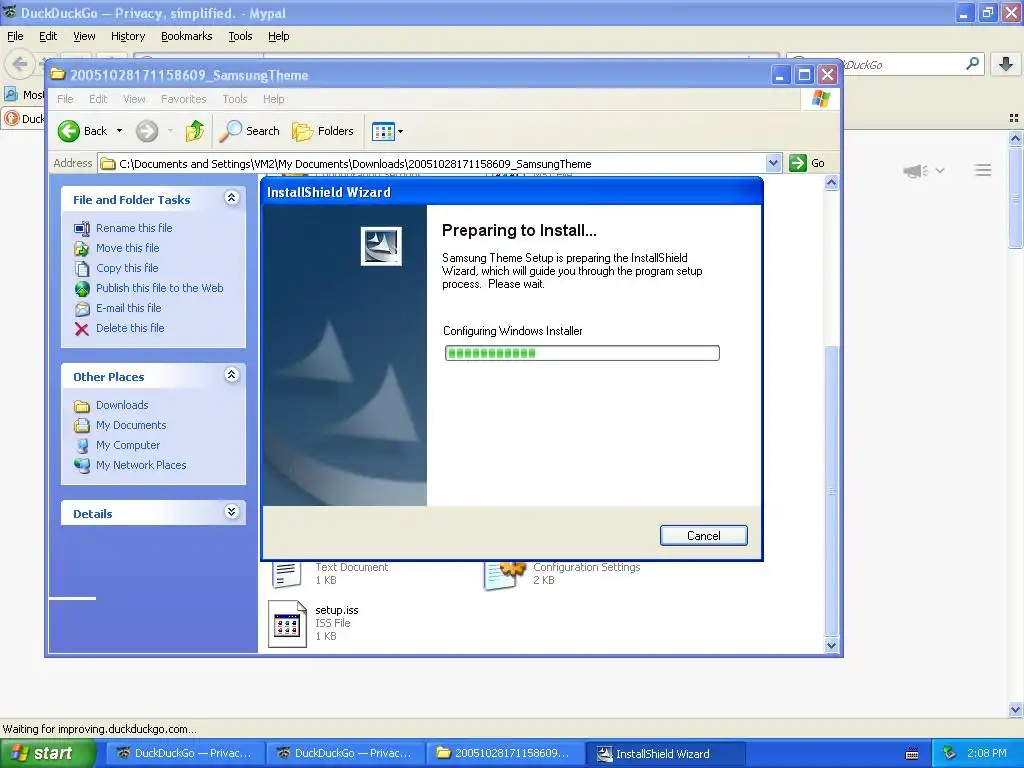
Task: Click the browser Back arrow button
Action: [20, 64]
